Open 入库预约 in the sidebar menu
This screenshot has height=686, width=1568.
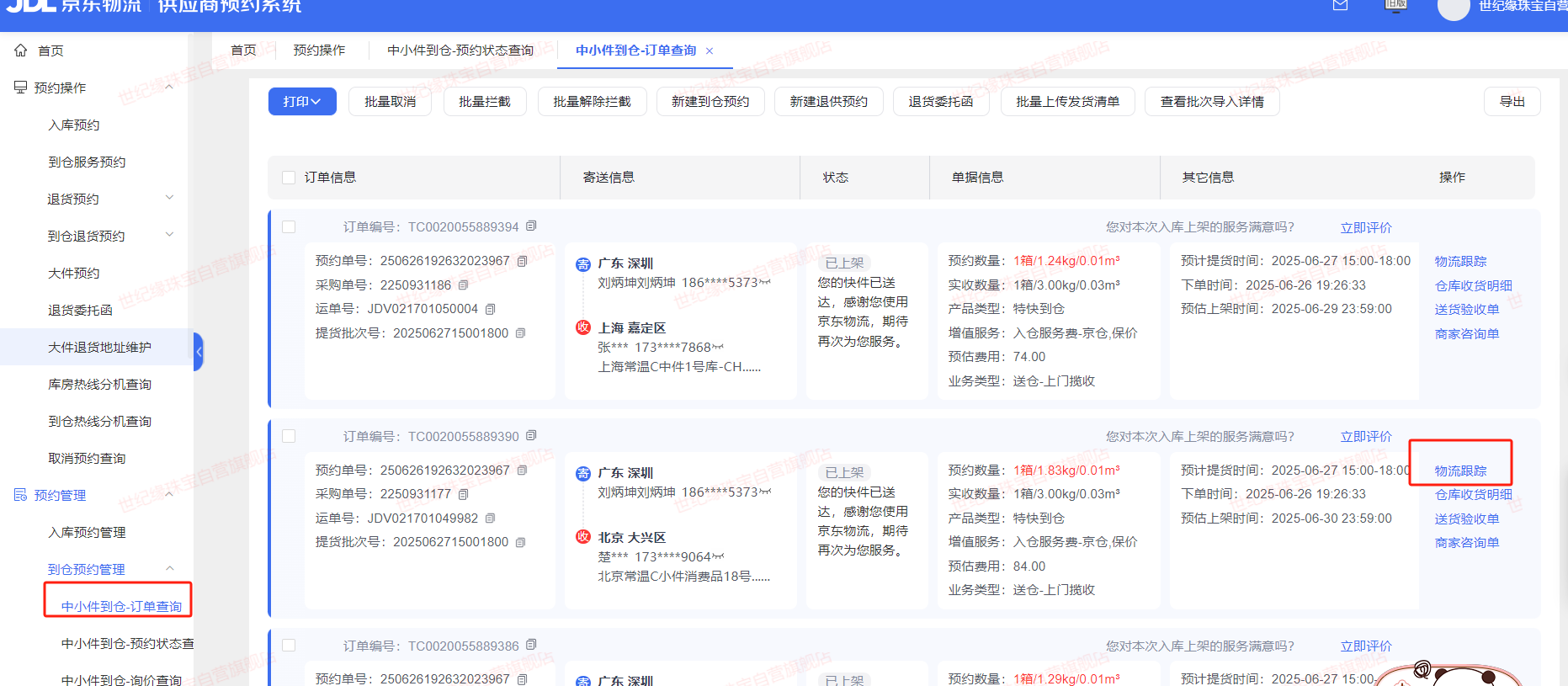tap(74, 125)
